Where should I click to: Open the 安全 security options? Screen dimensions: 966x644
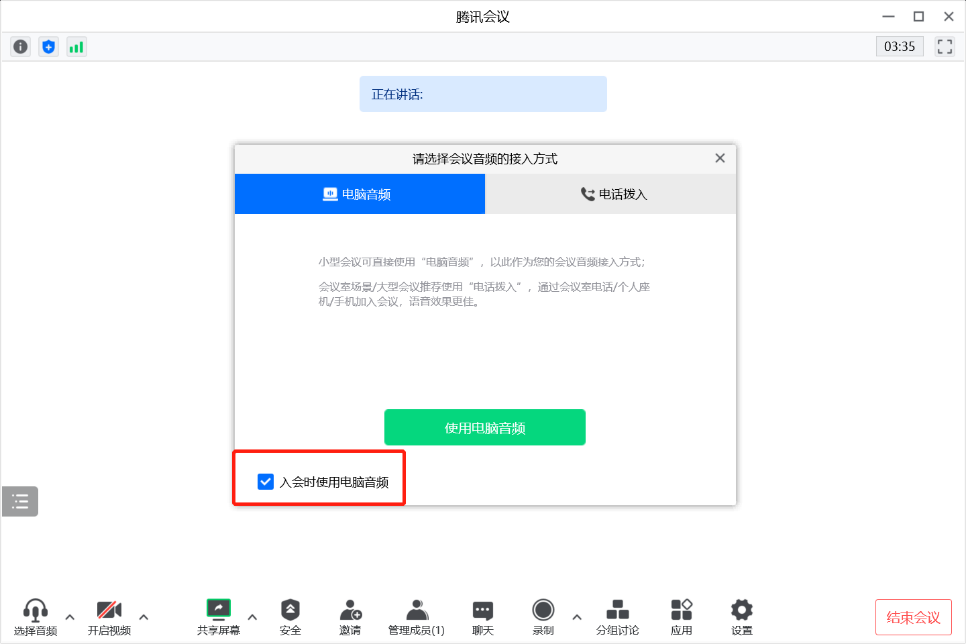tap(290, 617)
